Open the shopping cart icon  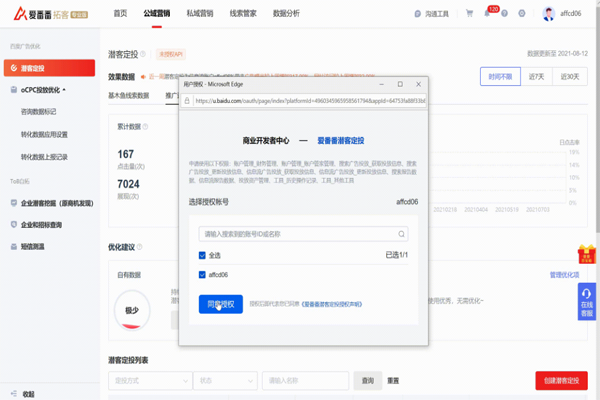(469, 13)
